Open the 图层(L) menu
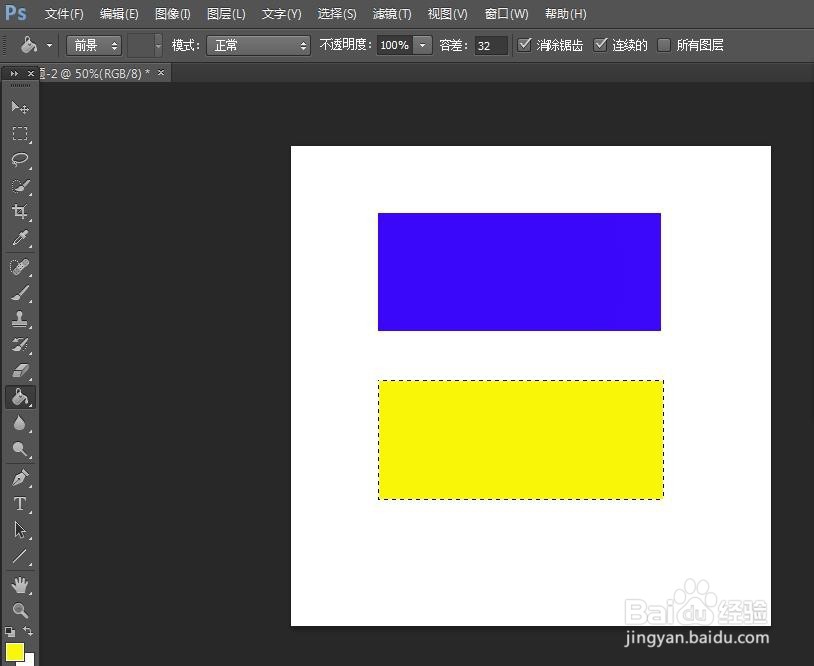The height and width of the screenshot is (666, 814). point(226,14)
